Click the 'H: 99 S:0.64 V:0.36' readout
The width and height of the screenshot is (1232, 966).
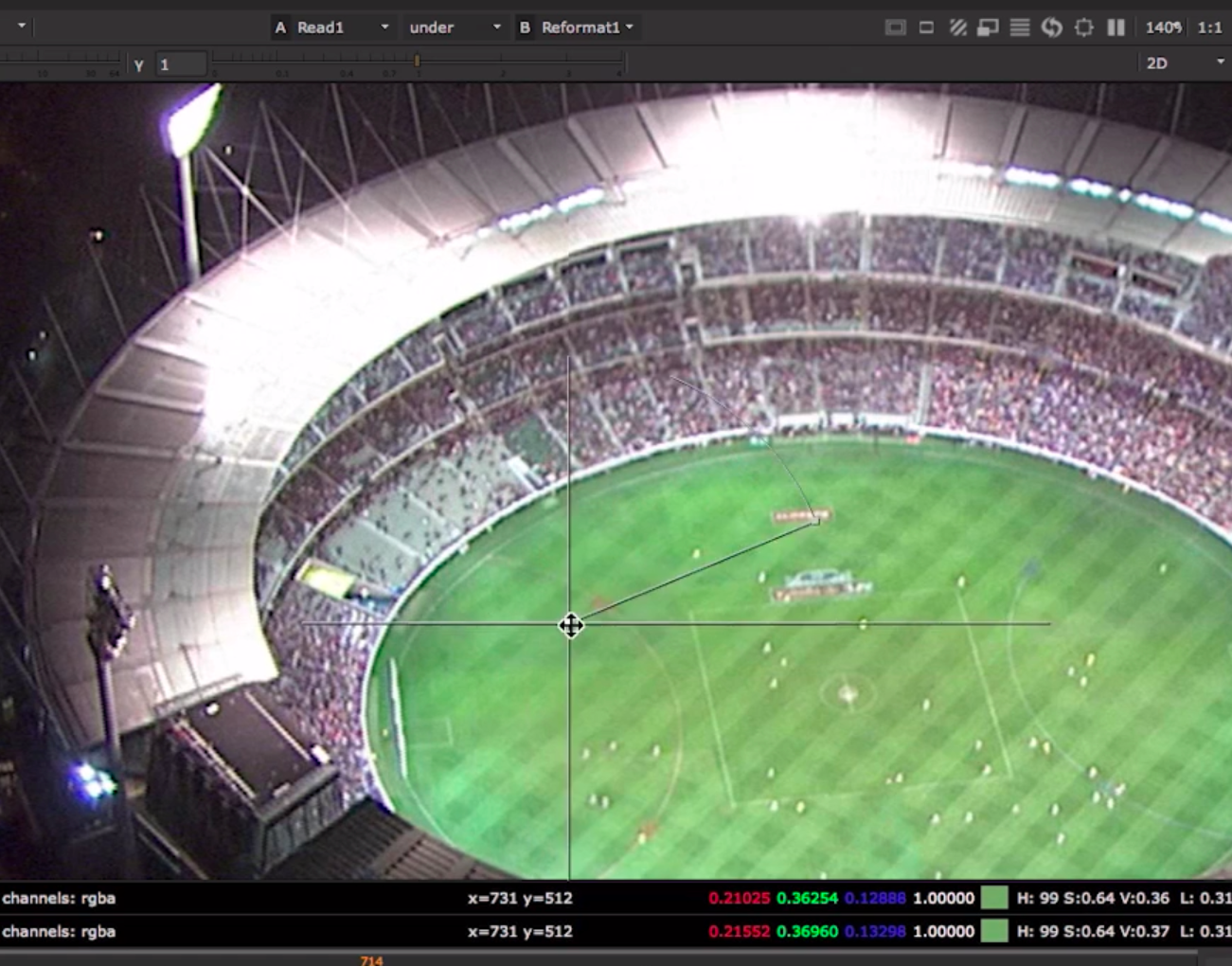point(1093,898)
